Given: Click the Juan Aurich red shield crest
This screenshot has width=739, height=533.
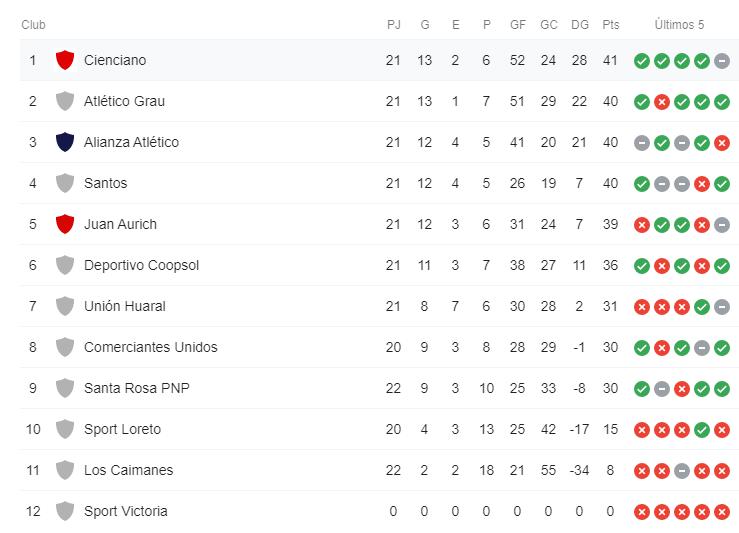Looking at the screenshot, I should 65,224.
